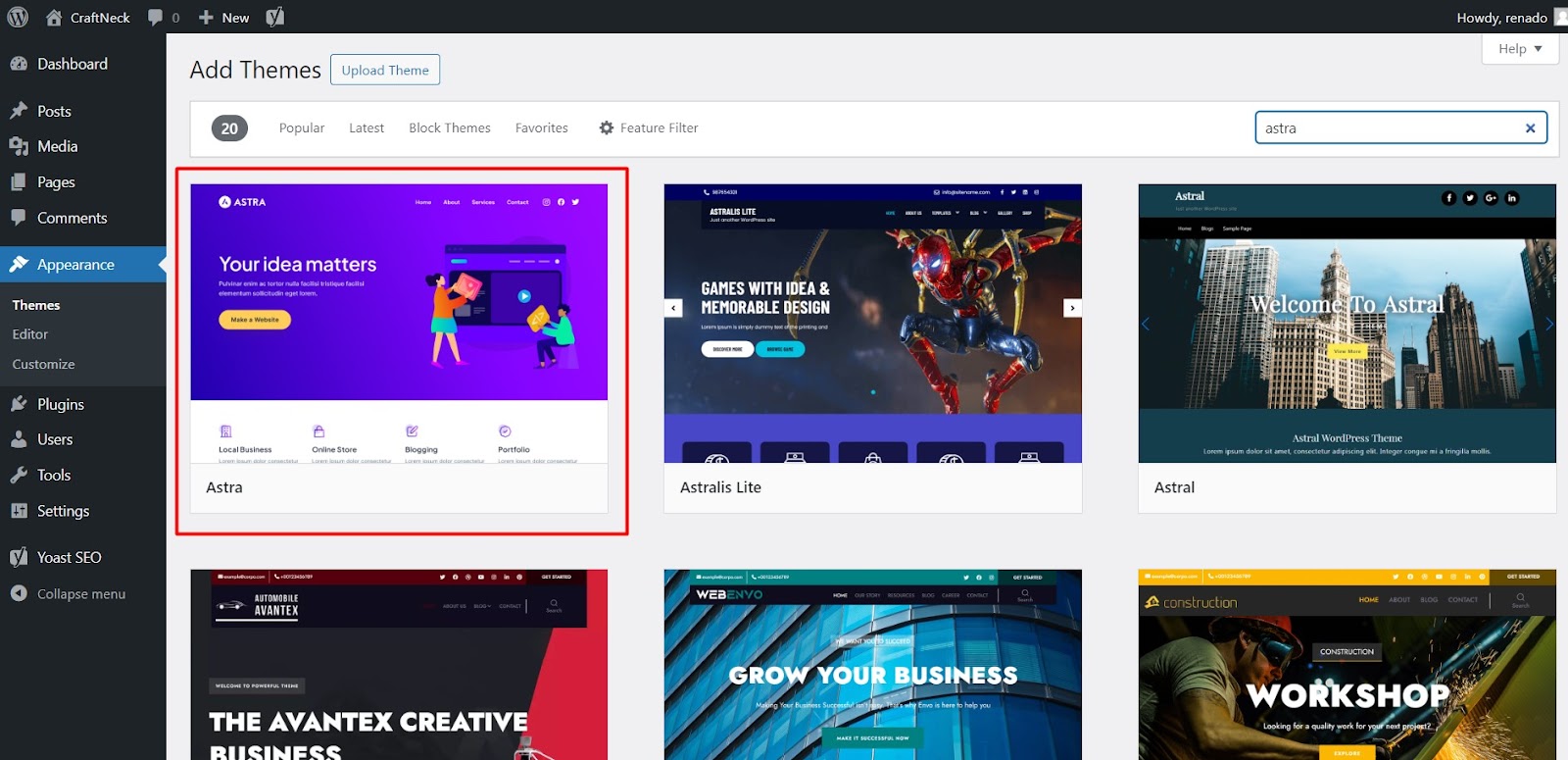Open the Plugins menu

pos(61,404)
